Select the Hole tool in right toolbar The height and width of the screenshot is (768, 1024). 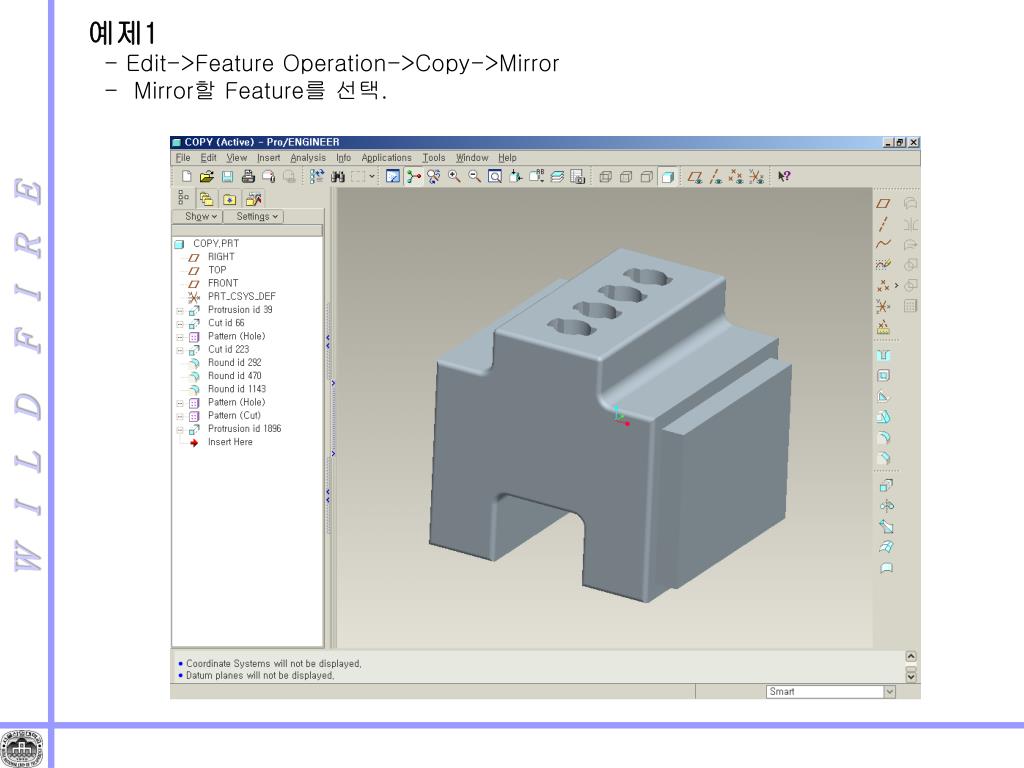(x=883, y=355)
